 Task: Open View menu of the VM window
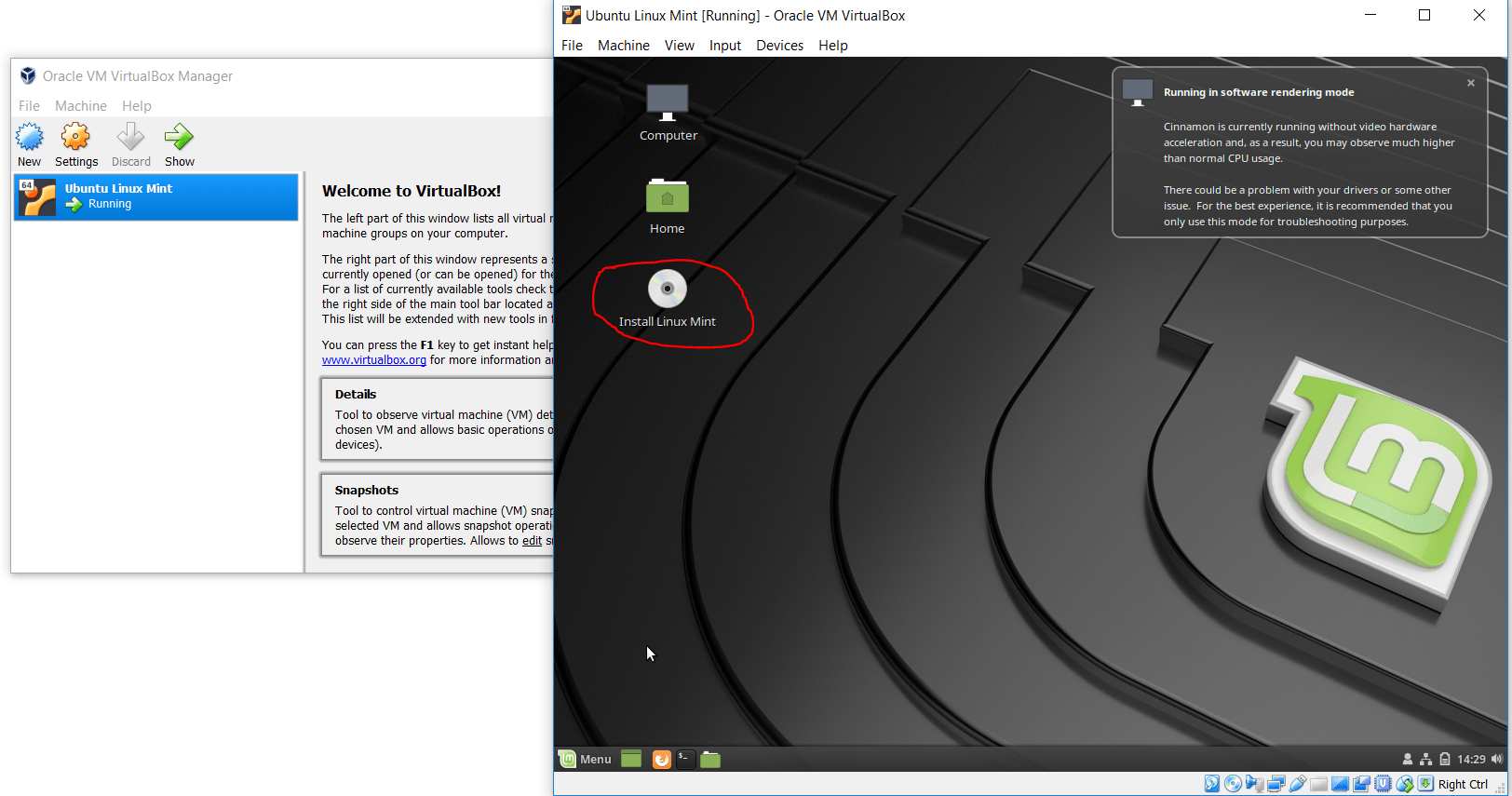click(x=680, y=46)
